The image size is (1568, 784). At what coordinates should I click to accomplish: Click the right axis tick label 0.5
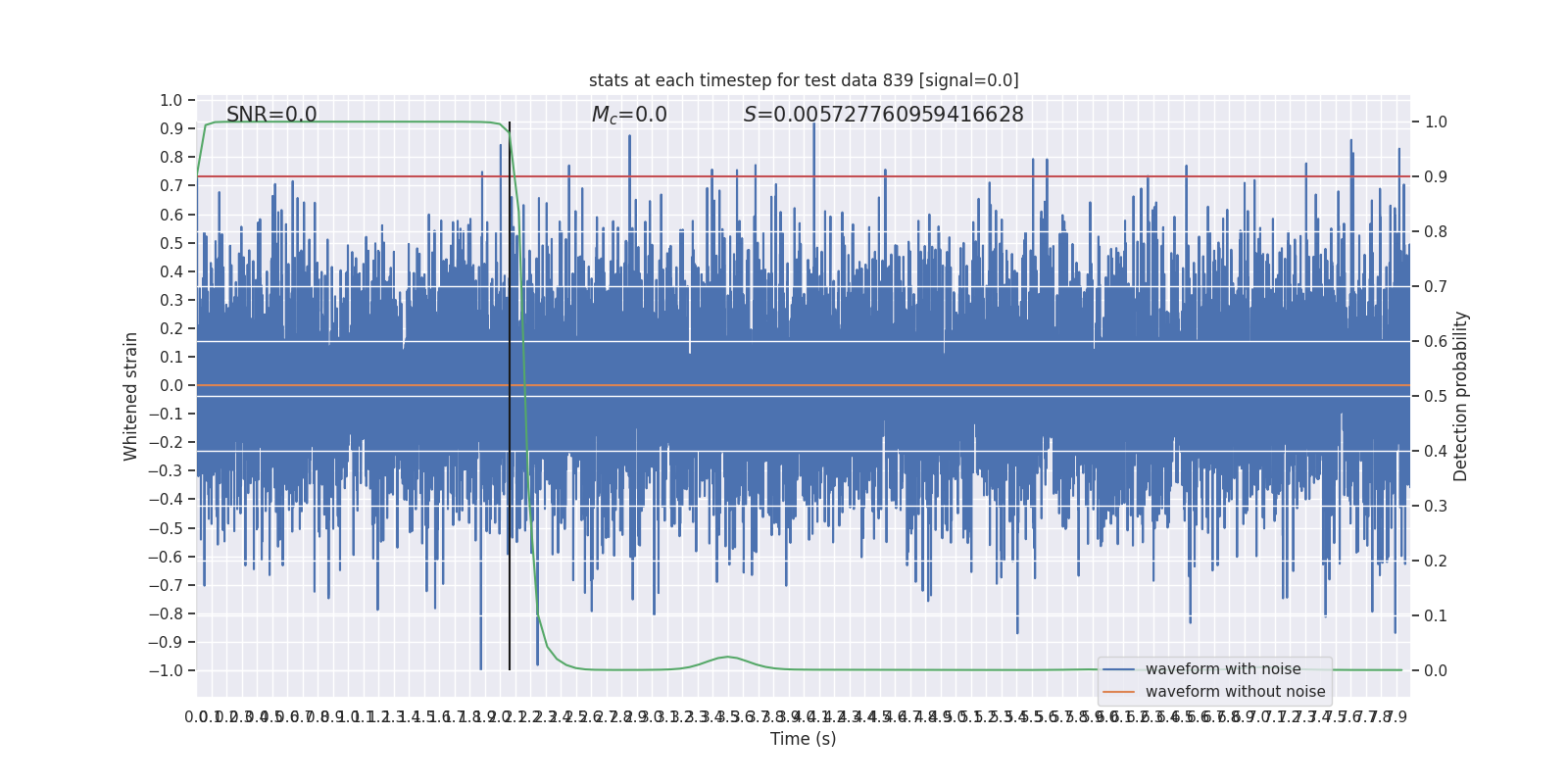coord(1436,396)
